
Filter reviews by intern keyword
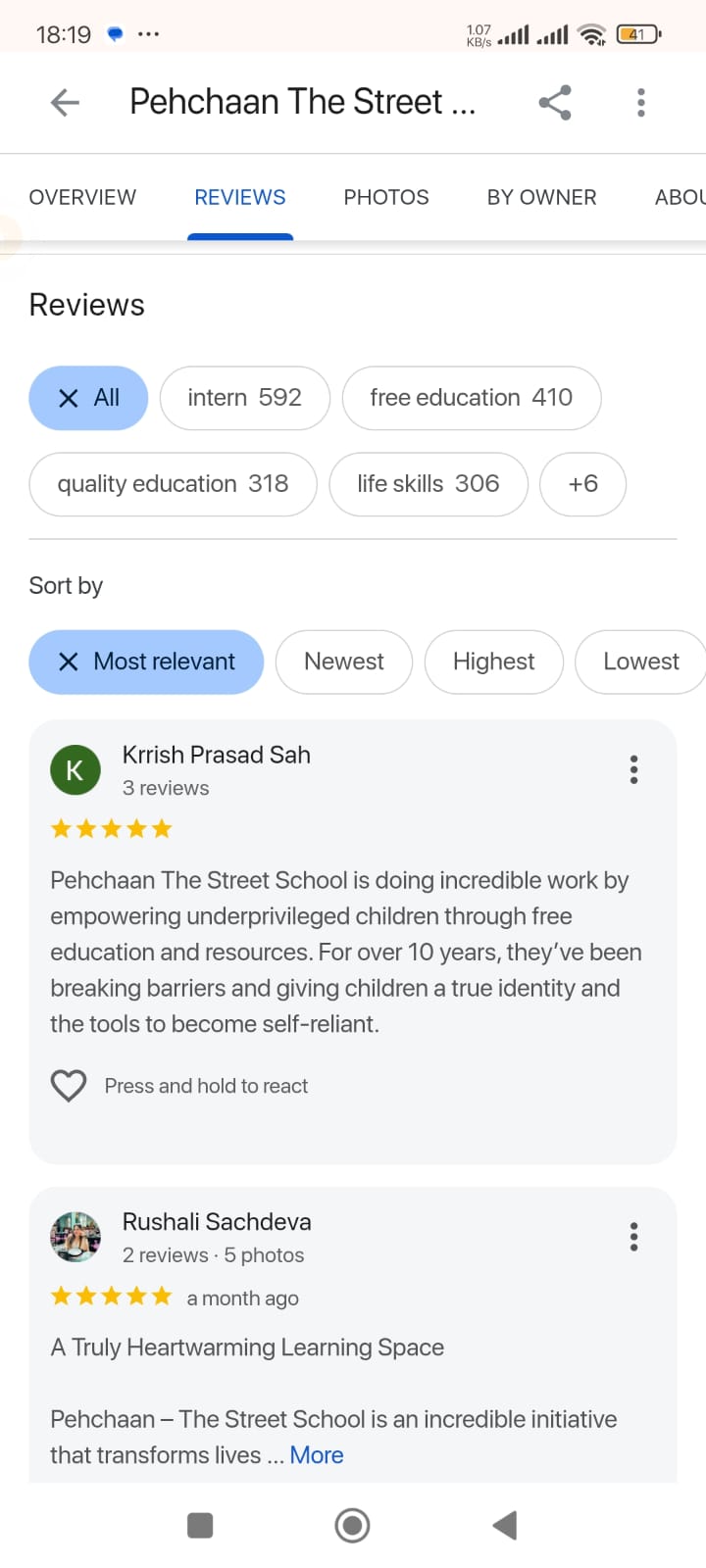[x=244, y=398]
